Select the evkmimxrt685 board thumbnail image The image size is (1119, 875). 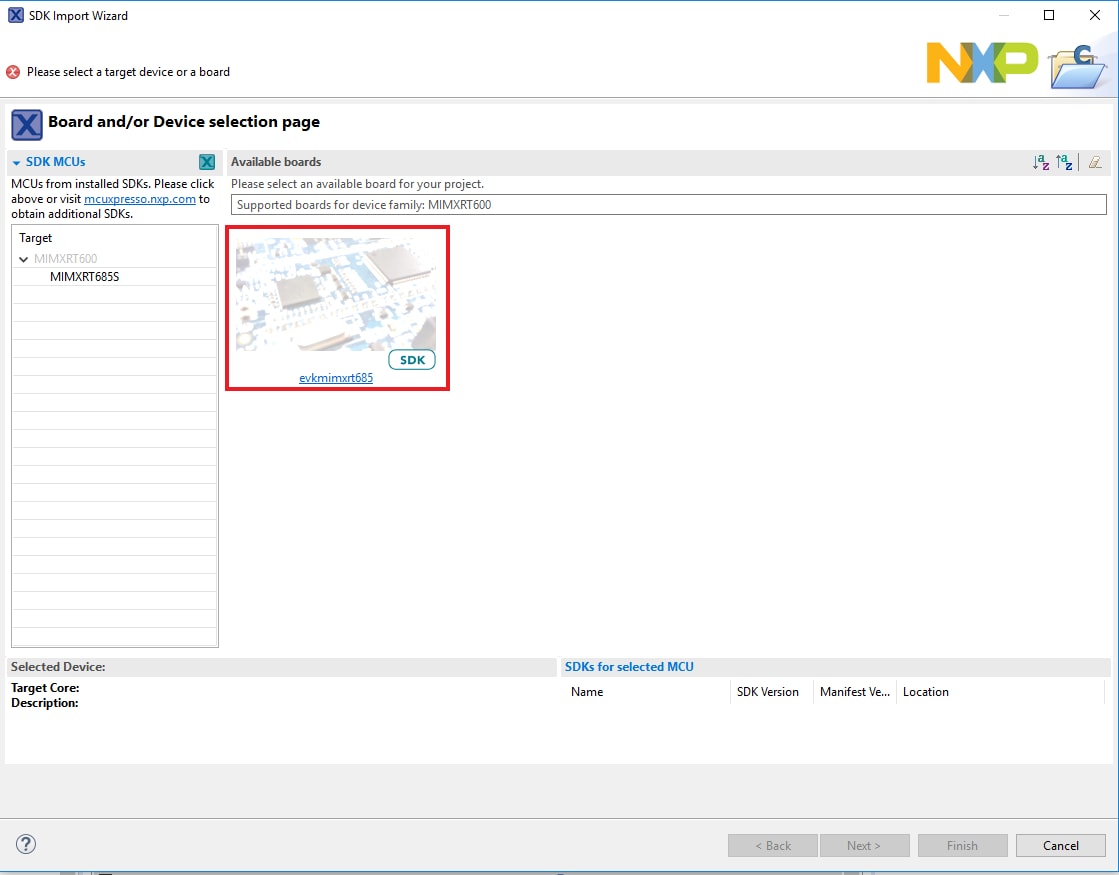click(x=336, y=294)
